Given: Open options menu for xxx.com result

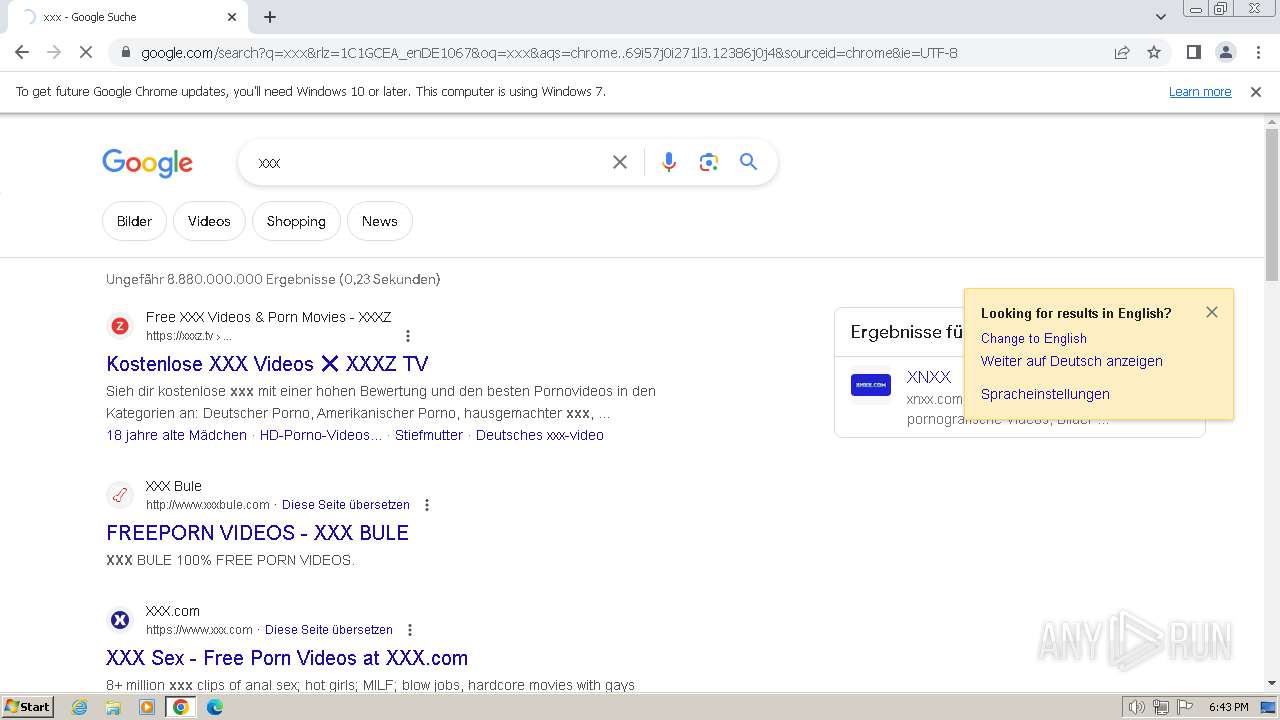Looking at the screenshot, I should (410, 630).
